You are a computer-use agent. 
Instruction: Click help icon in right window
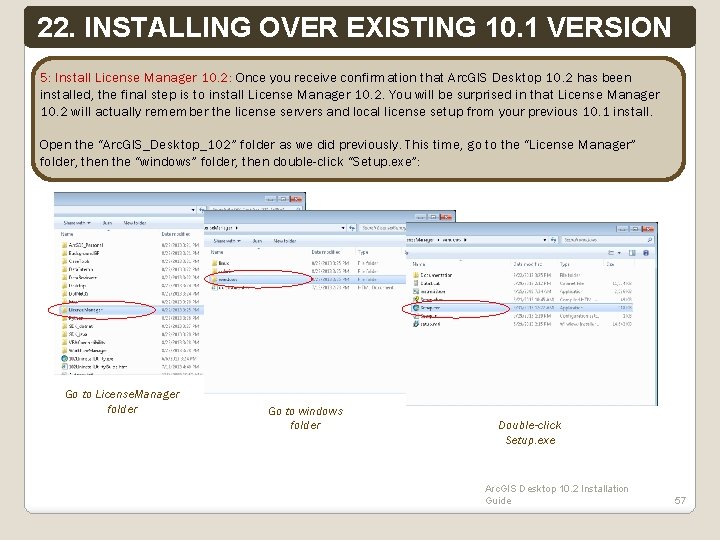click(646, 253)
